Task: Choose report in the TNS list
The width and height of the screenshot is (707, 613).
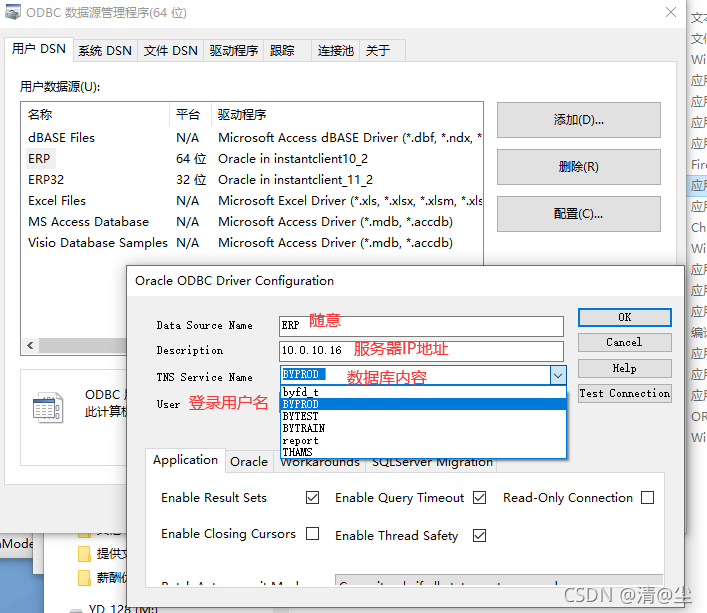Action: (423, 440)
